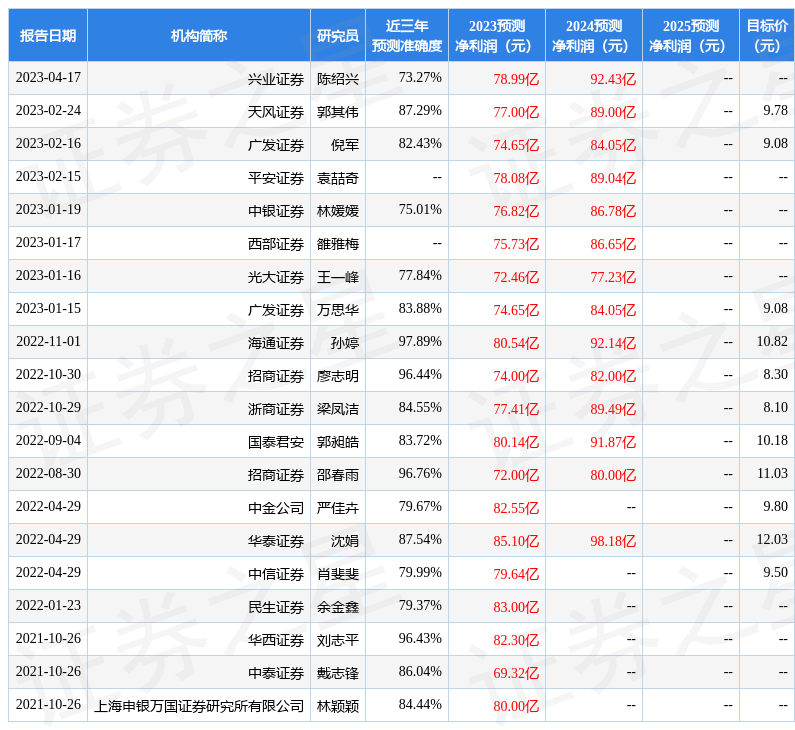Click researcher 陈绍兴
The height and width of the screenshot is (730, 795).
click(x=338, y=79)
